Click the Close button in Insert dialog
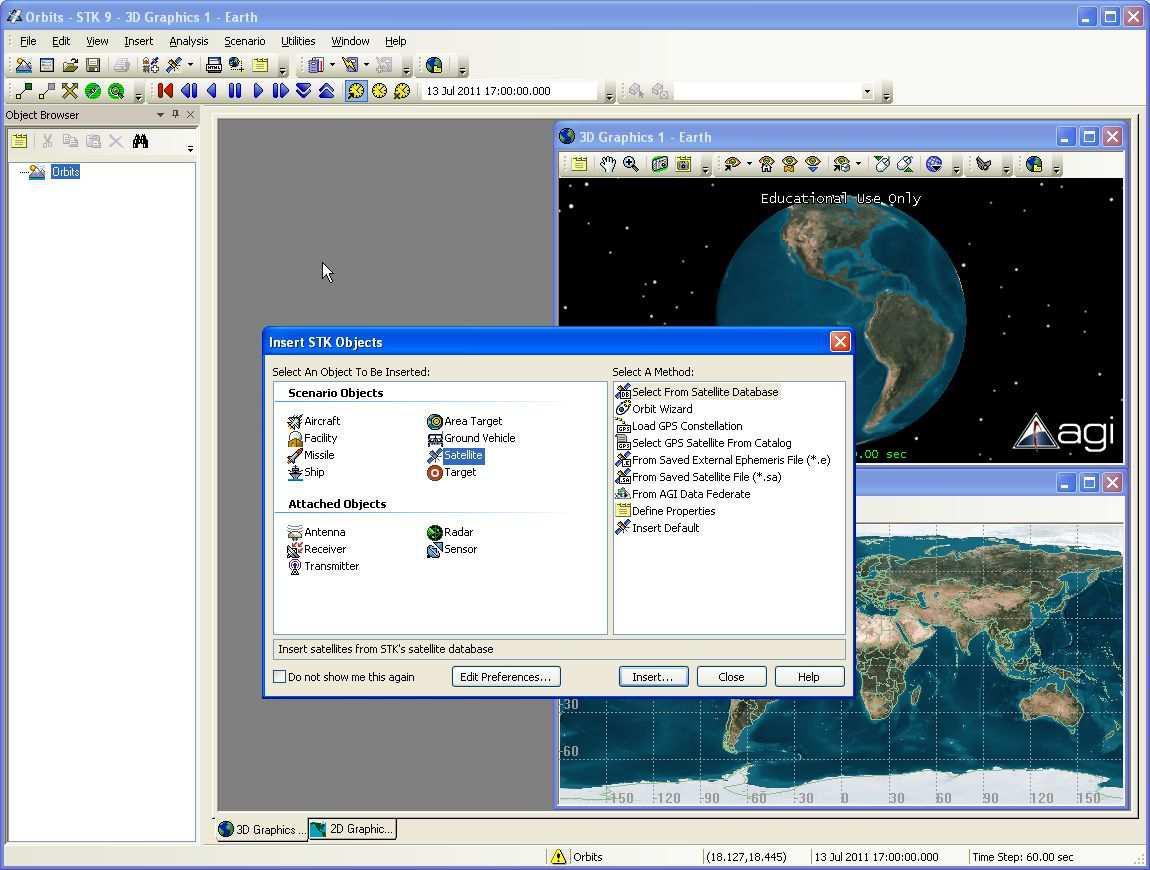Image resolution: width=1150 pixels, height=870 pixels. click(731, 676)
